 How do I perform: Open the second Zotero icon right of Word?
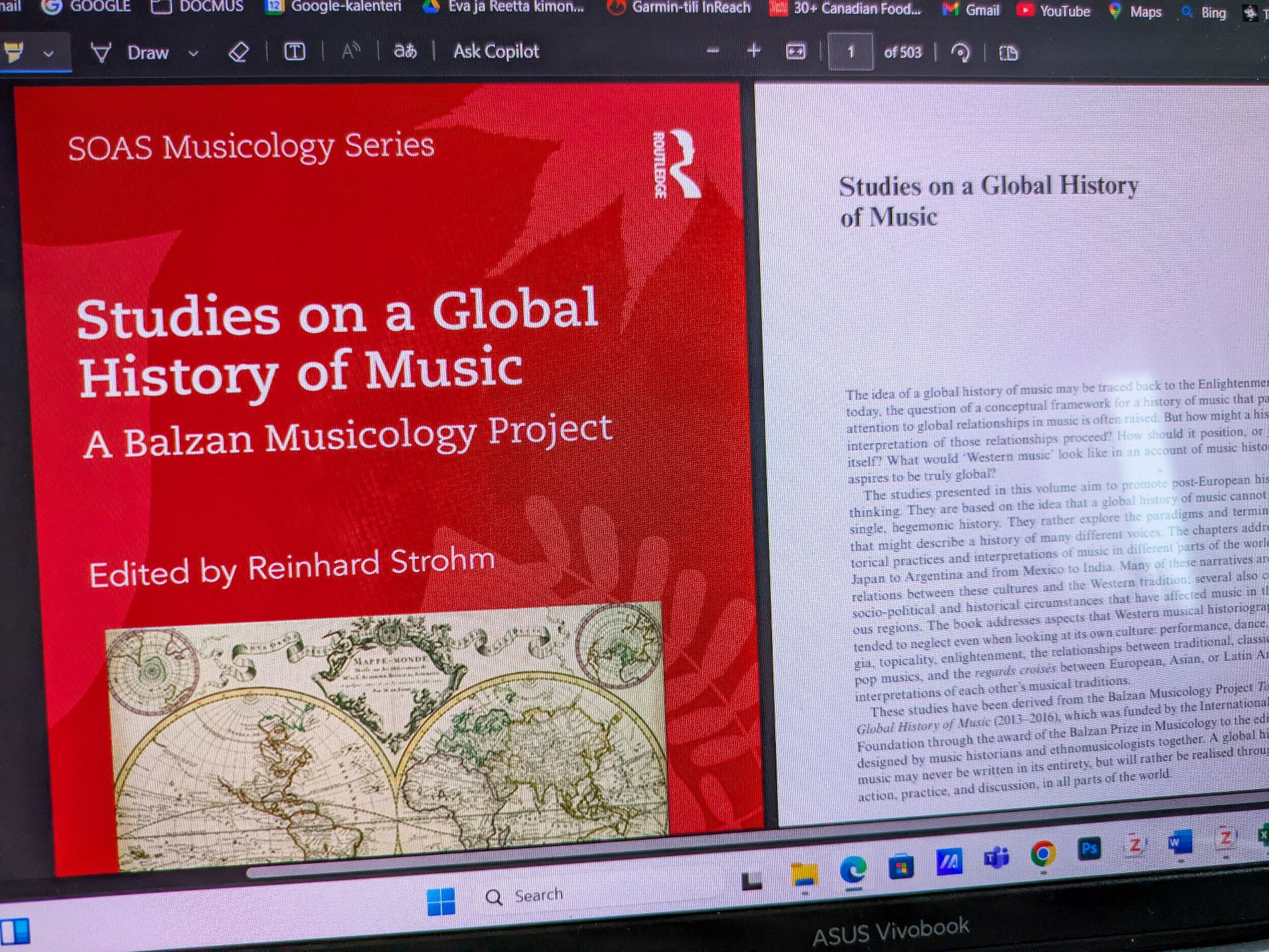[x=1226, y=838]
